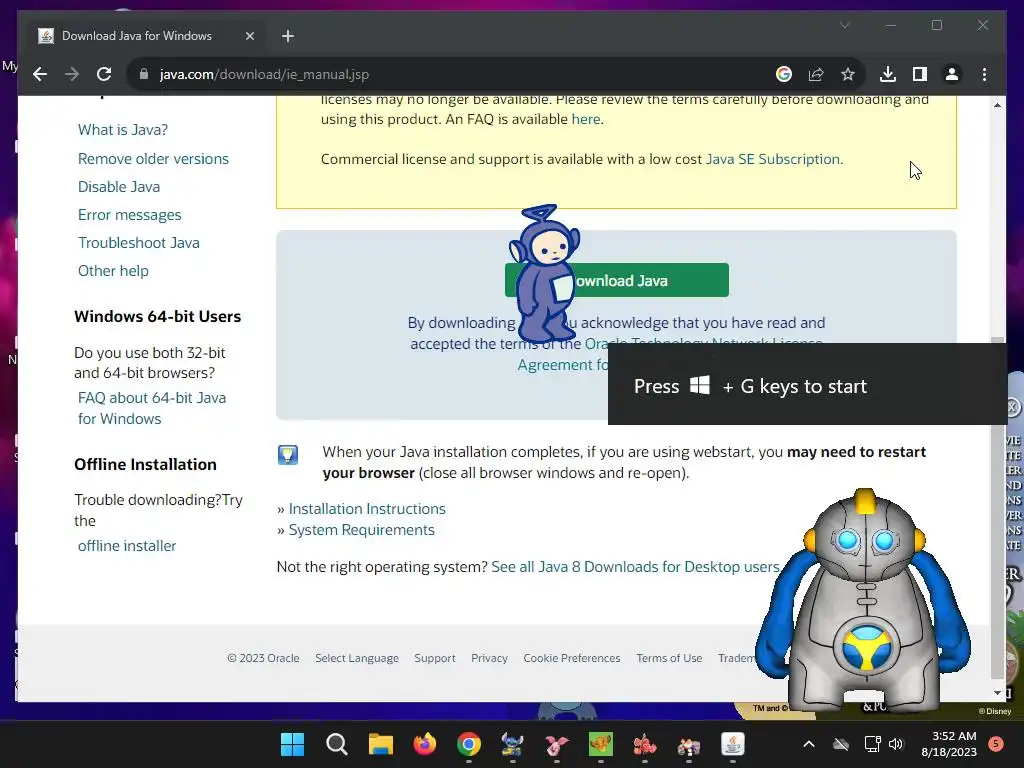Open the Stitch character taskbar app
Image resolution: width=1024 pixels, height=768 pixels.
[x=513, y=744]
